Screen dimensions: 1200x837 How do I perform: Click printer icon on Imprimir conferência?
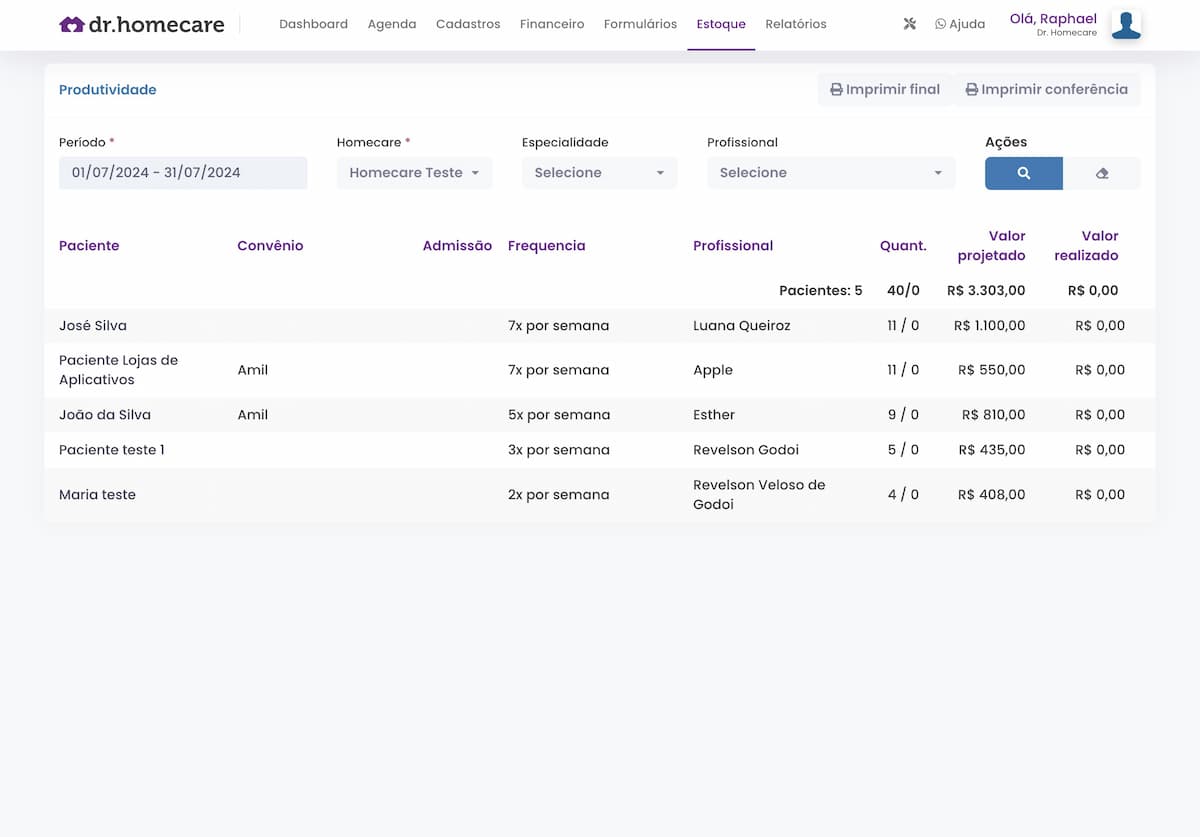971,90
